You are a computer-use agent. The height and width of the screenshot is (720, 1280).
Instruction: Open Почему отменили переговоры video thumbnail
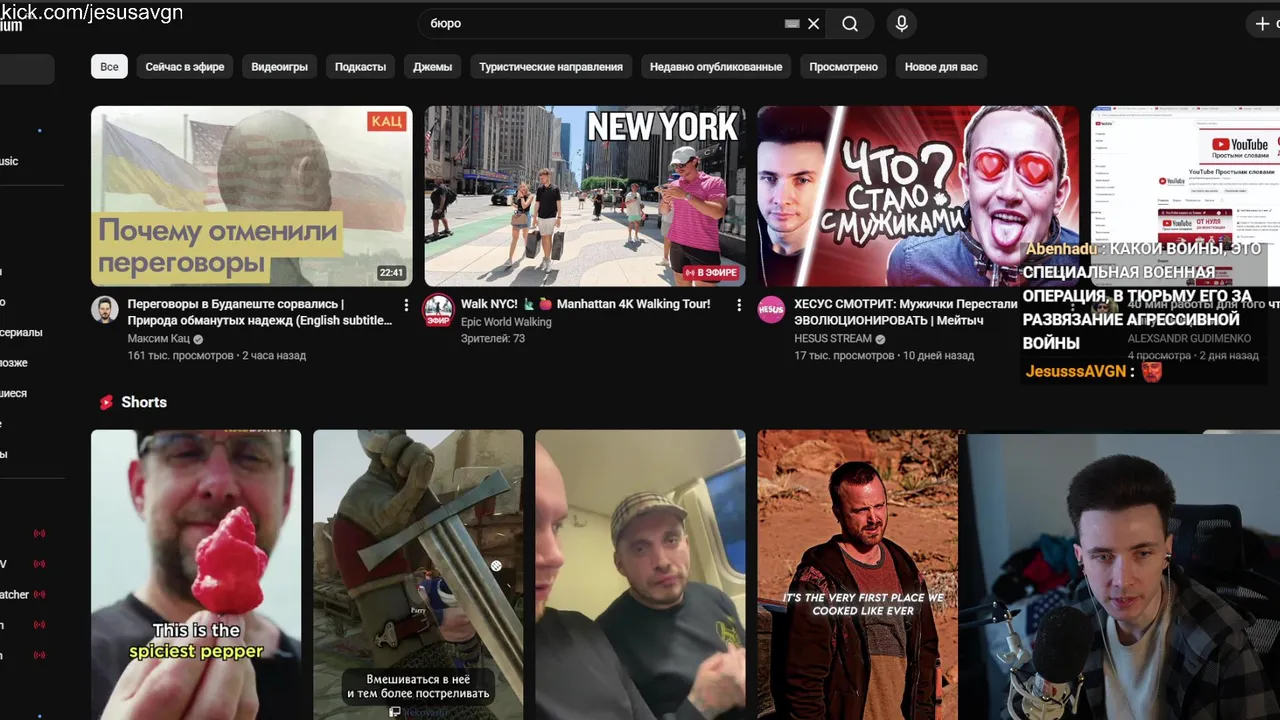[252, 196]
